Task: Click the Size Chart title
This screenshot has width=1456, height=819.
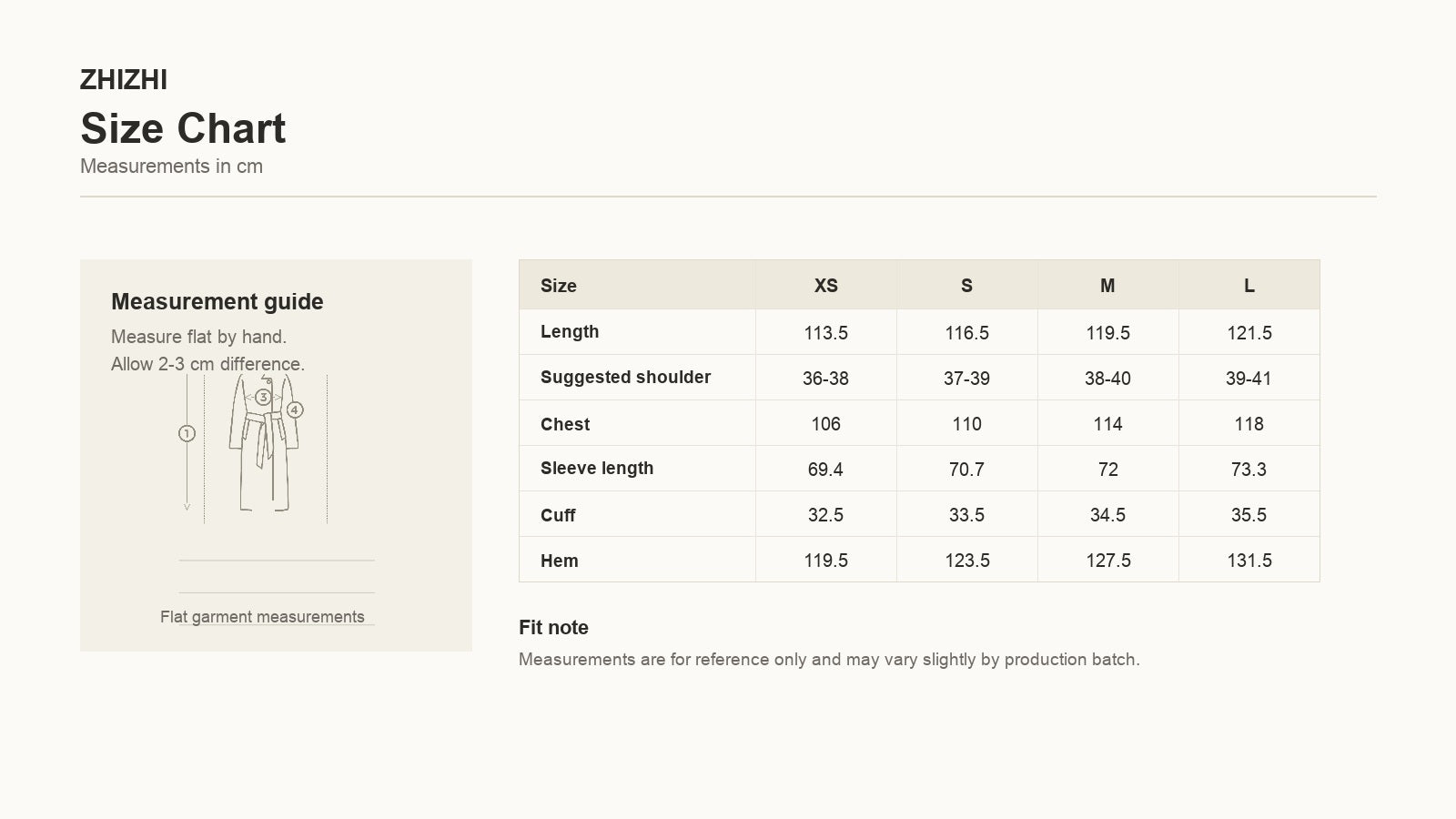Action: [183, 128]
